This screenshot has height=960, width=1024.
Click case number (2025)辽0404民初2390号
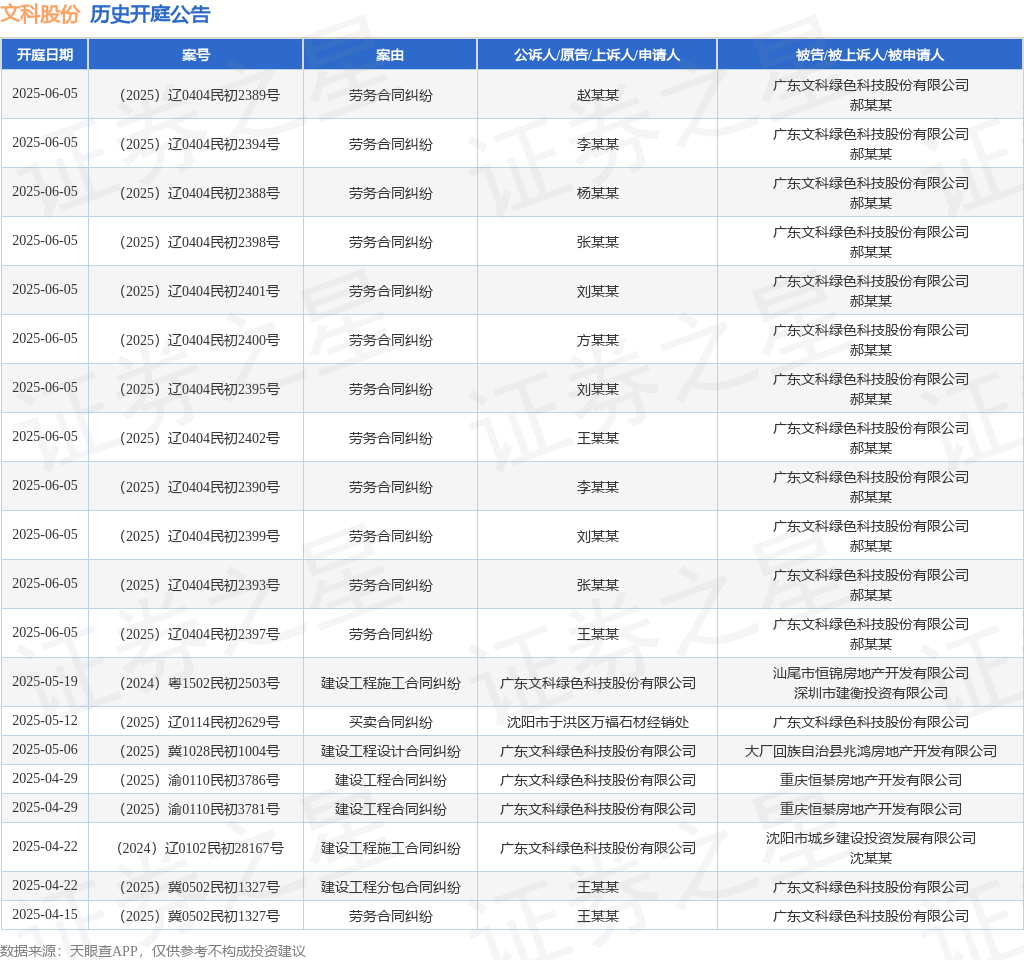point(199,487)
